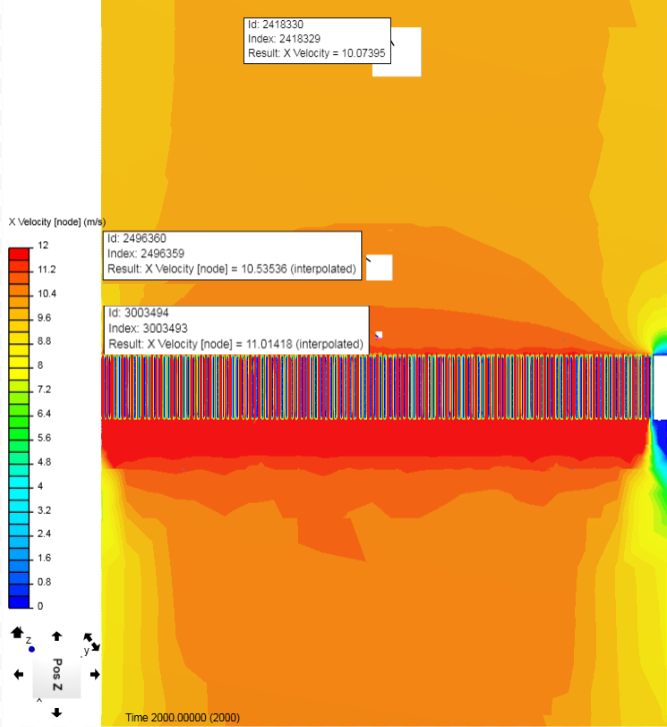Pick the dark blue bottom band of the legend
The width and height of the screenshot is (667, 727).
coord(19,602)
